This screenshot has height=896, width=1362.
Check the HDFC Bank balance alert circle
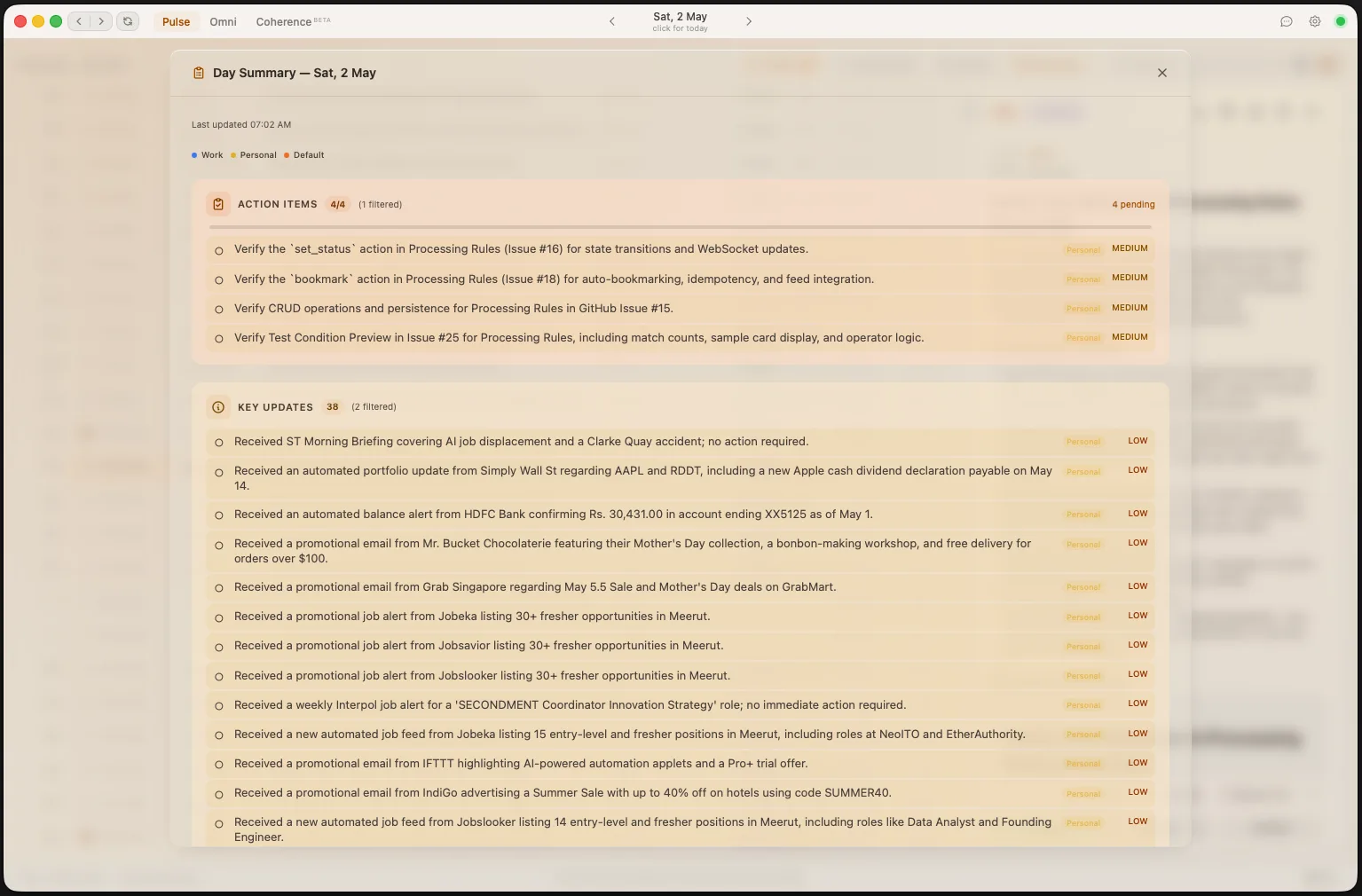(x=219, y=515)
